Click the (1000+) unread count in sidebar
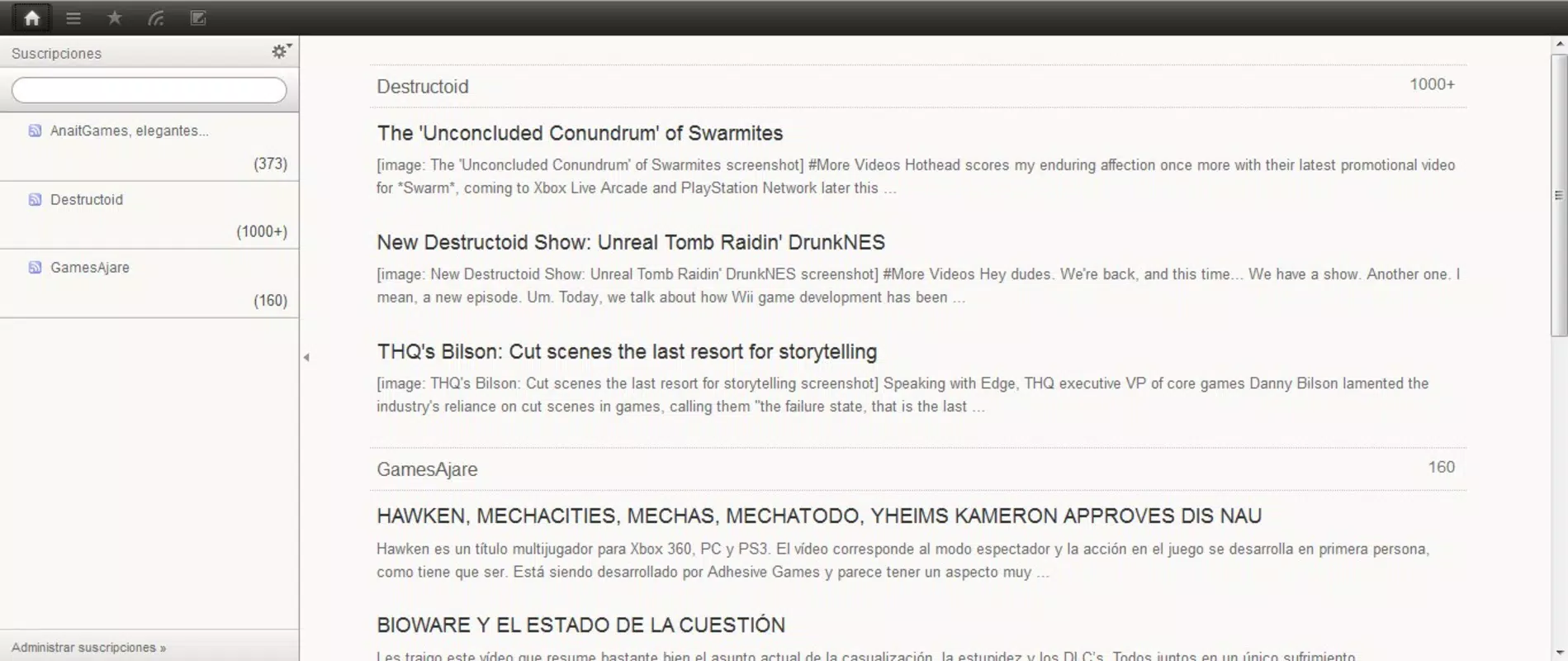1568x661 pixels. coord(262,231)
